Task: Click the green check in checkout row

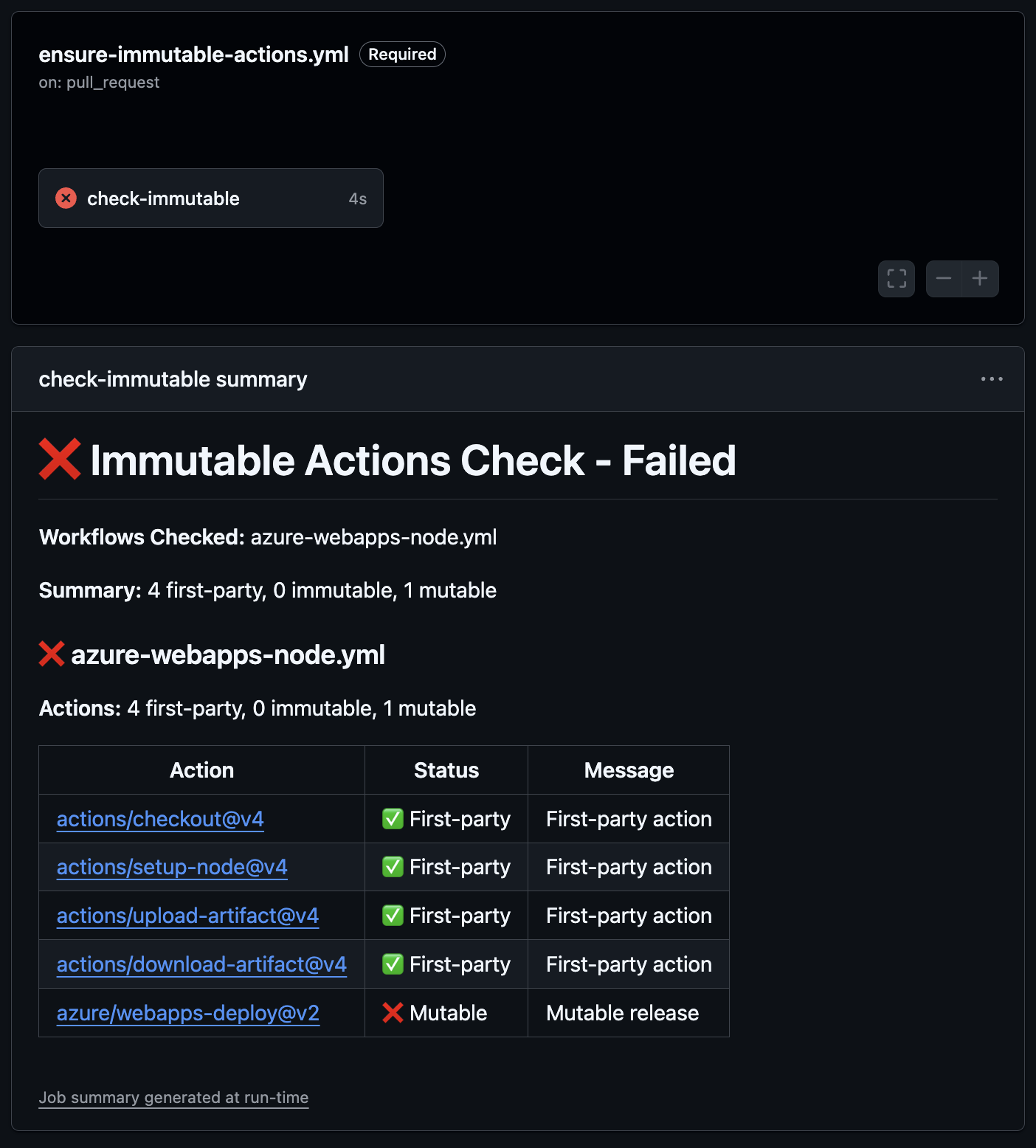Action: [x=393, y=819]
